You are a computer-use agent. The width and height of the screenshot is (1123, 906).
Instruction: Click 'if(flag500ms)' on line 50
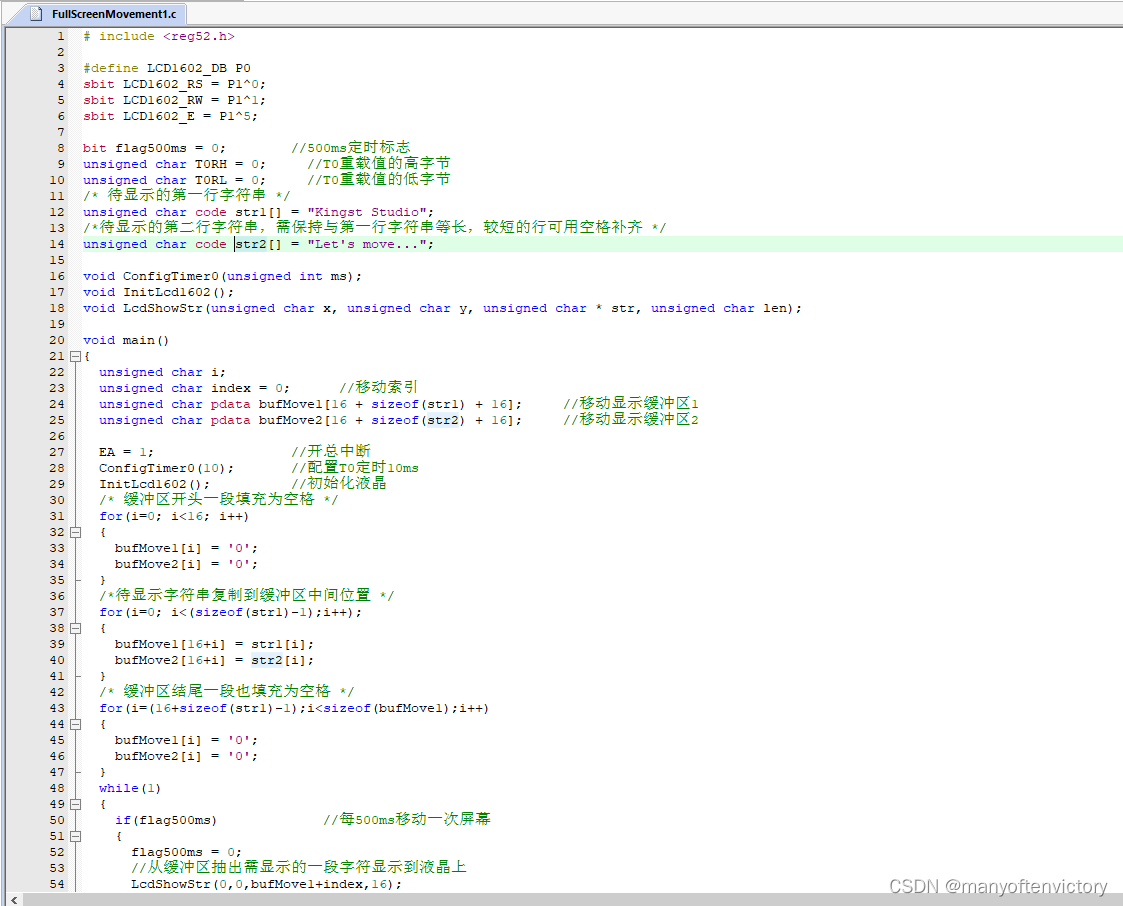(x=166, y=820)
